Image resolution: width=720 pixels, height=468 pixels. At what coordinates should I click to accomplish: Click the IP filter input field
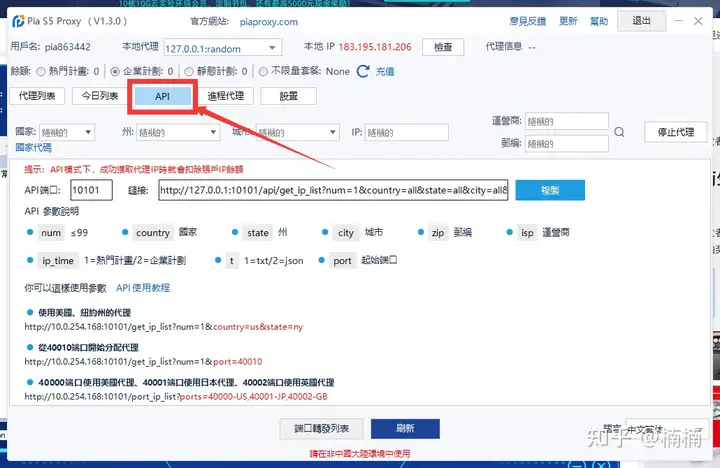pos(406,132)
